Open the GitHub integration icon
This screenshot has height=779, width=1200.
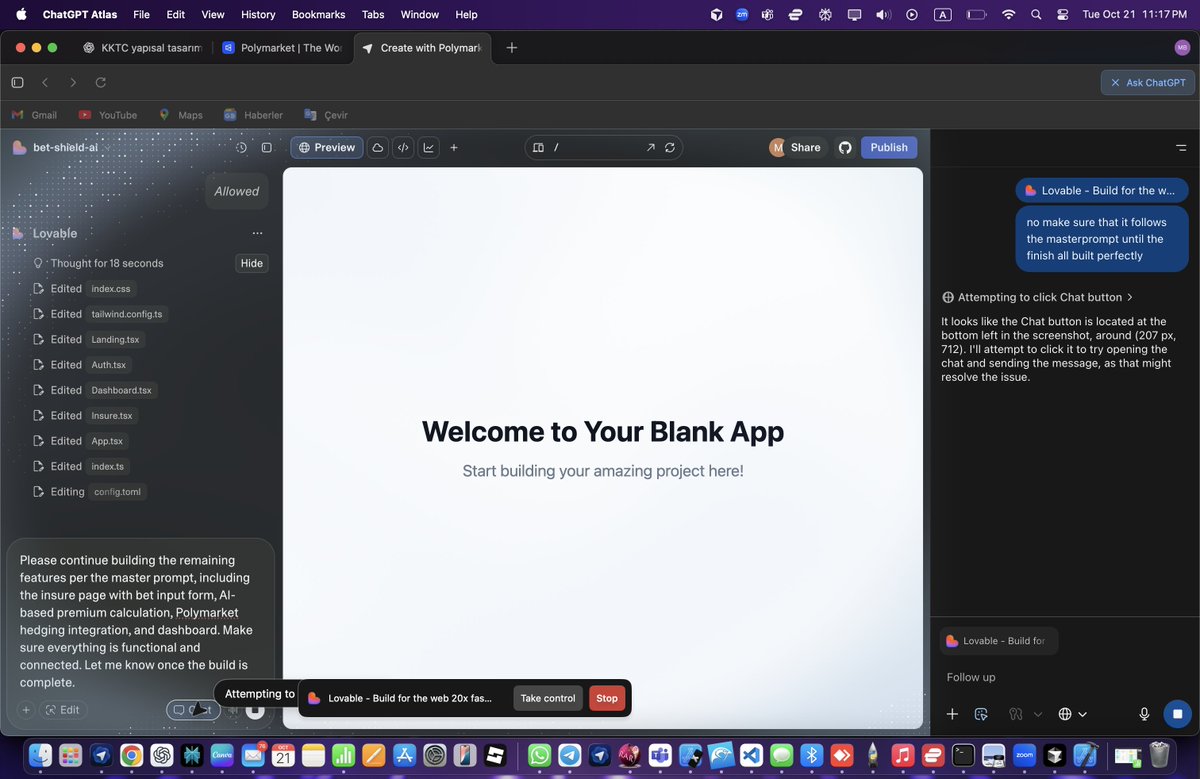(x=845, y=147)
